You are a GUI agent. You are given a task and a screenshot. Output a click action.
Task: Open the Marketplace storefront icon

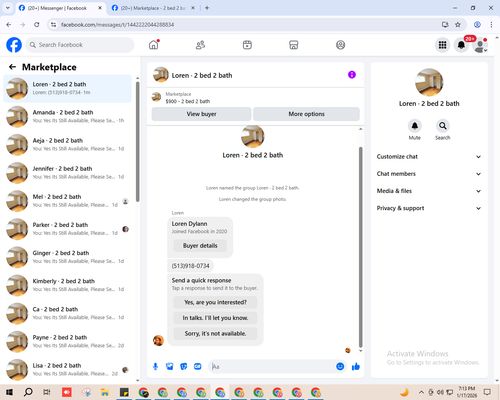click(x=294, y=45)
